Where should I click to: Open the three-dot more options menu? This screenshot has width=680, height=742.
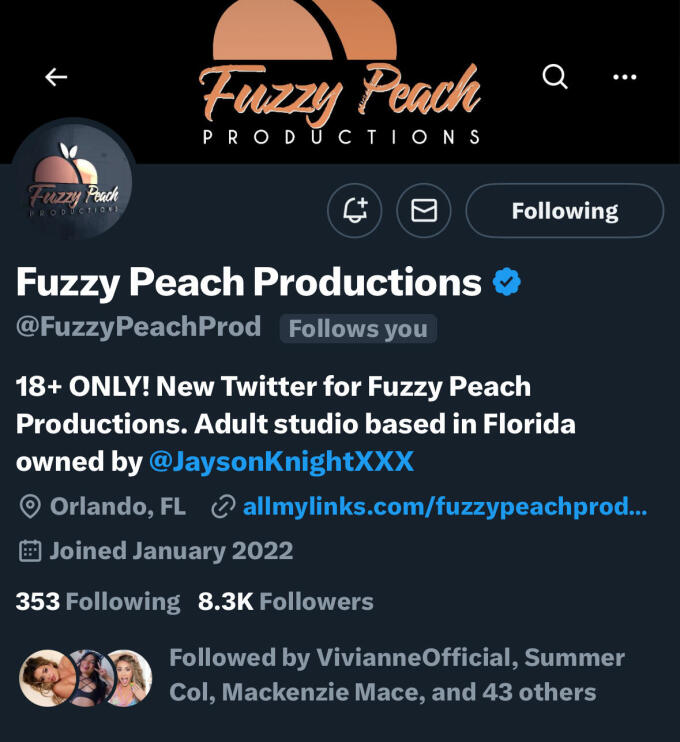(625, 77)
